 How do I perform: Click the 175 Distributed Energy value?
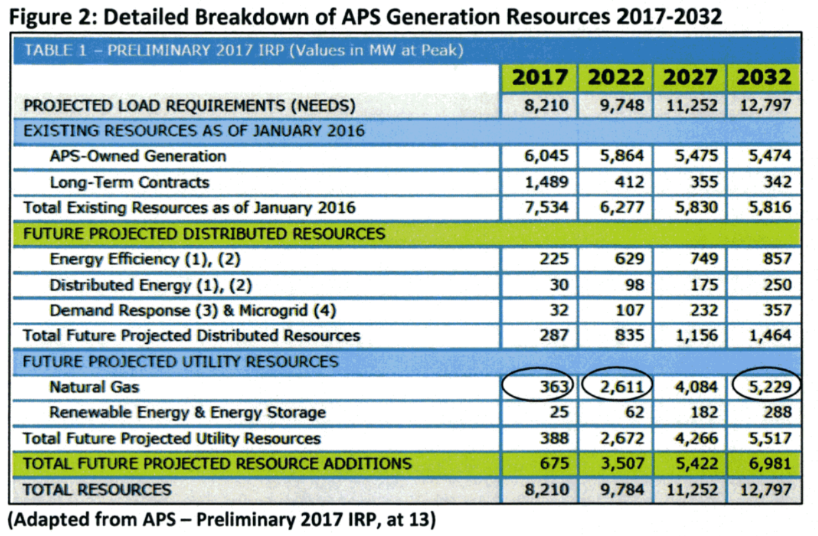tap(704, 285)
